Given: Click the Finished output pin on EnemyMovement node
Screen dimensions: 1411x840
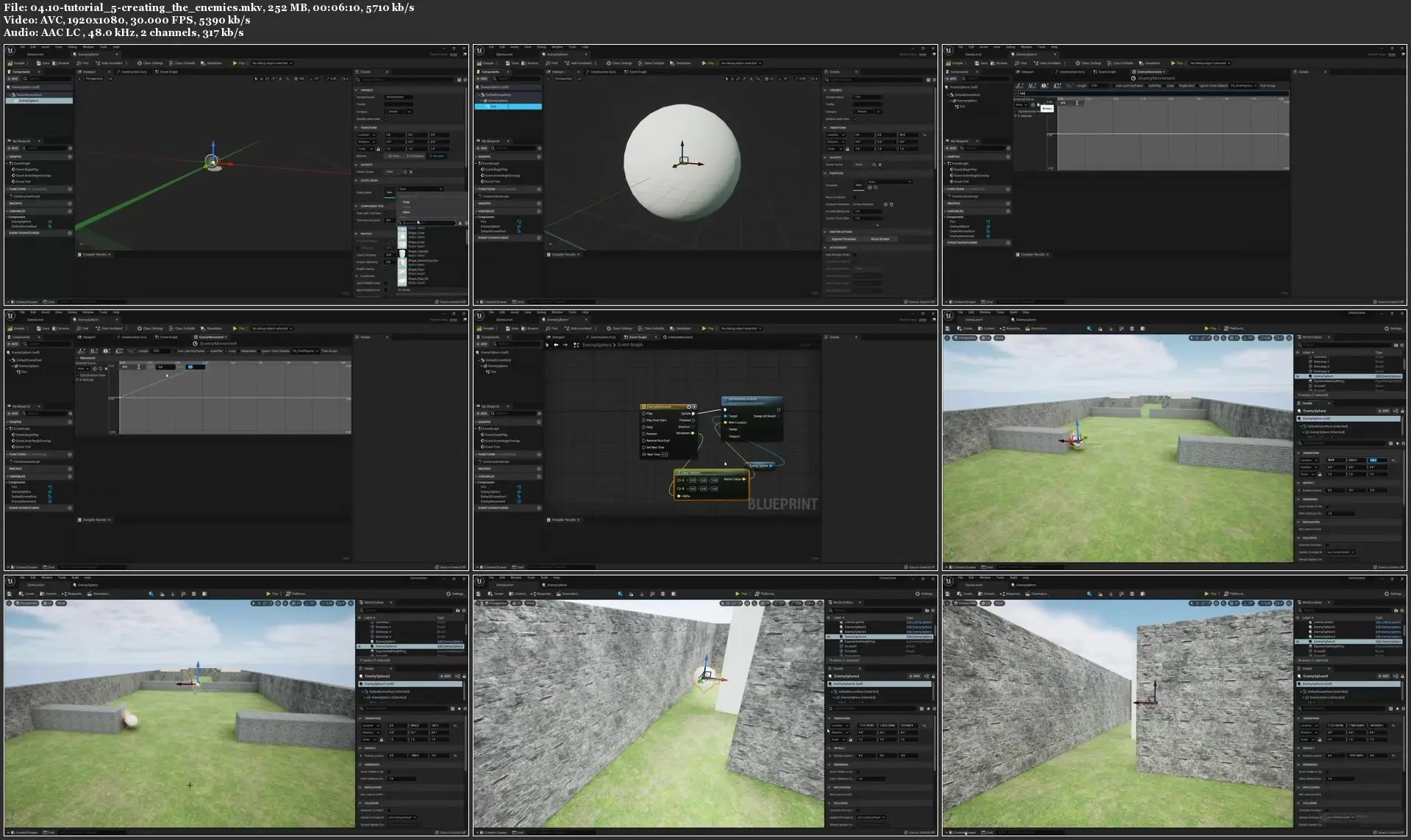Looking at the screenshot, I should (x=693, y=420).
